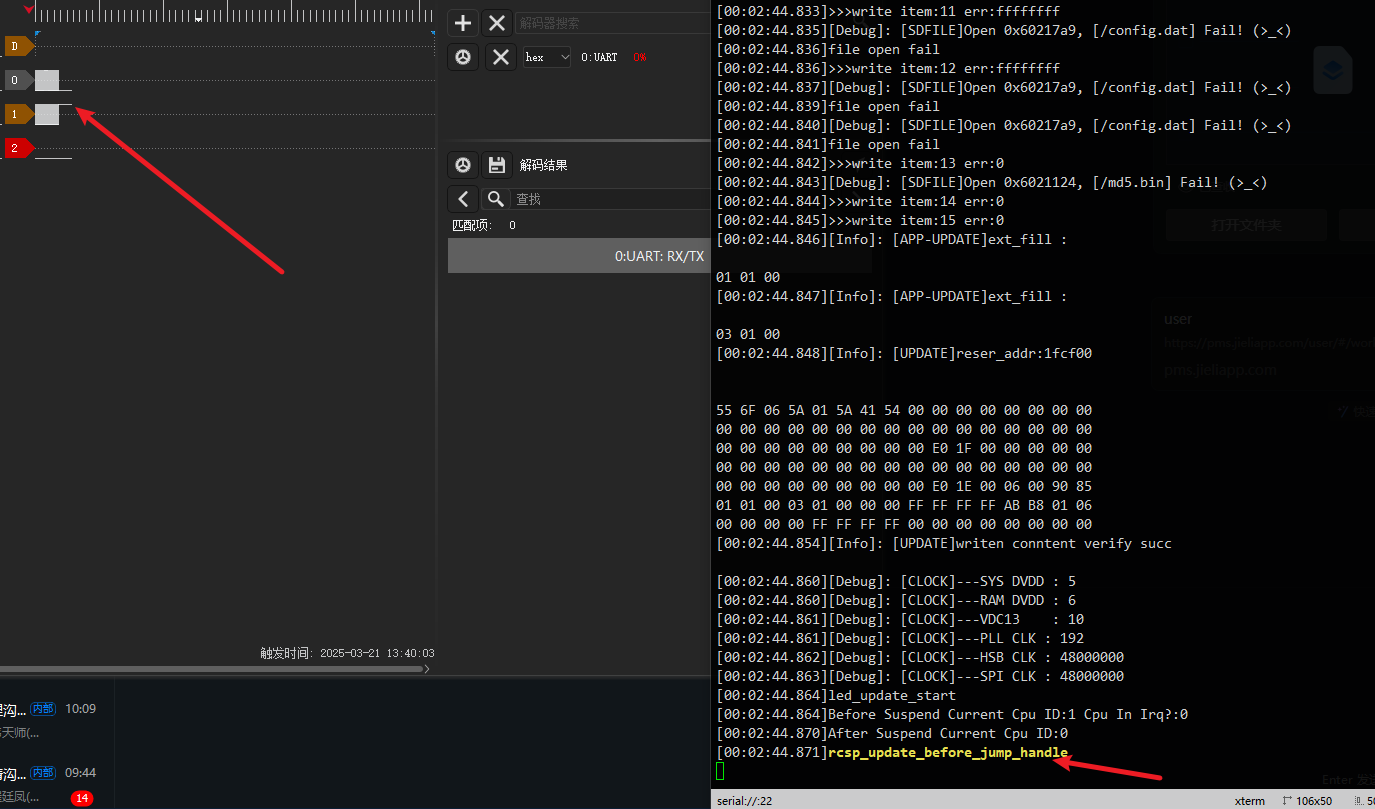1375x809 pixels.
Task: Click the 'writen conntent verify succ' log line
Action: coord(944,544)
